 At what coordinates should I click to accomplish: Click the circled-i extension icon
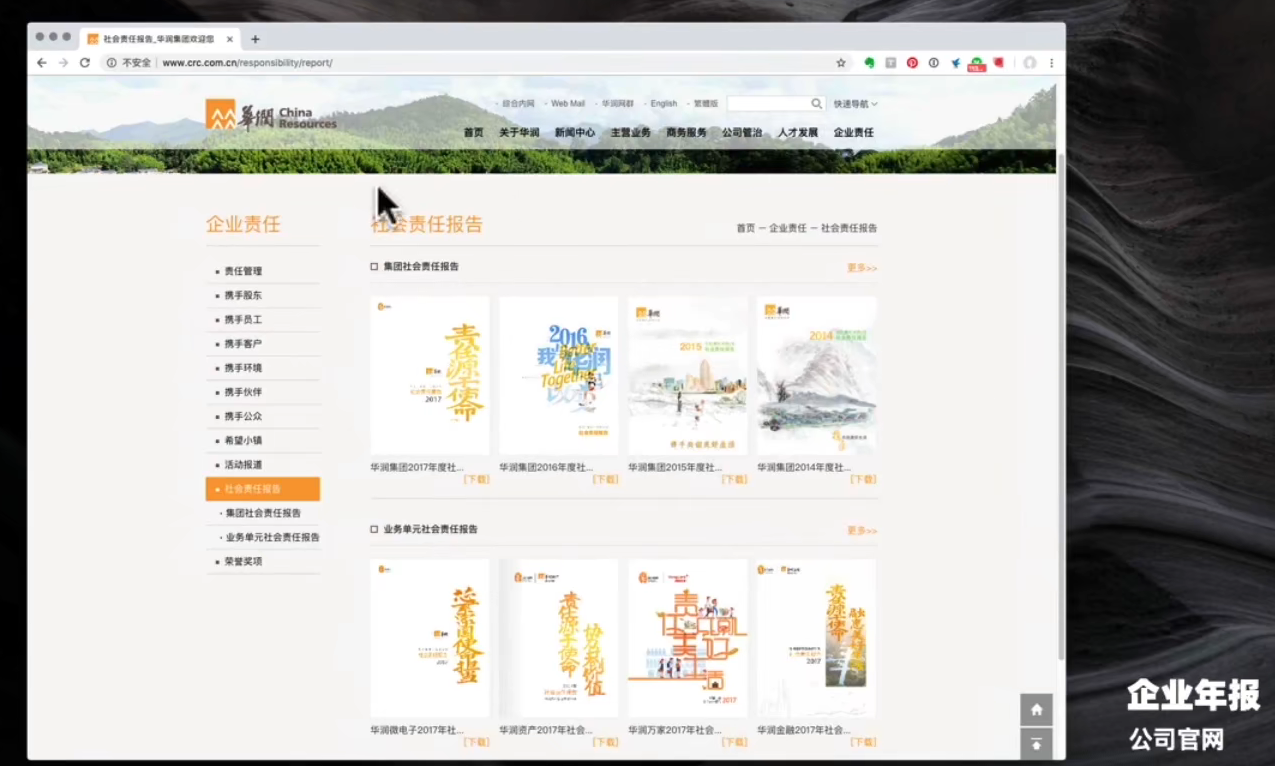[x=933, y=63]
